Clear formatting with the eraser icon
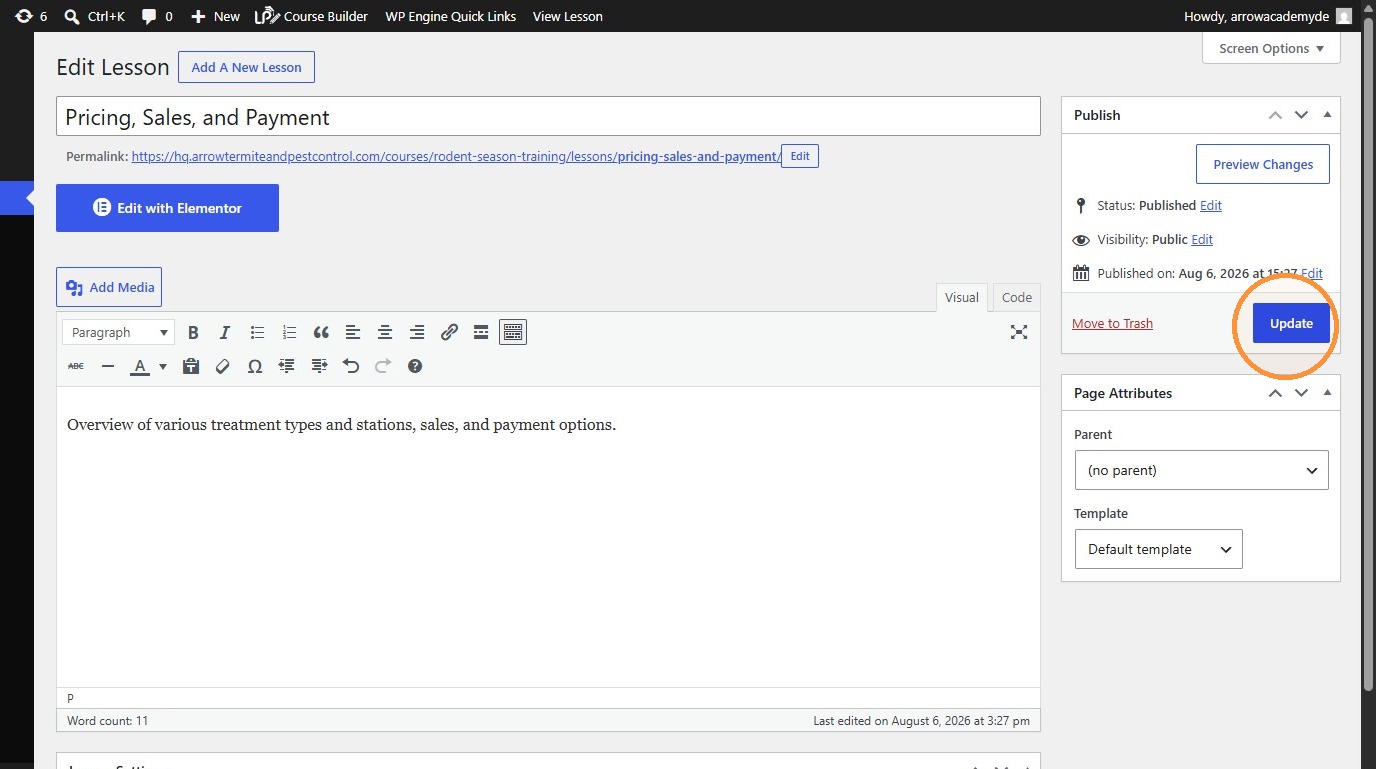Screen dimensions: 1376x769 [223, 366]
